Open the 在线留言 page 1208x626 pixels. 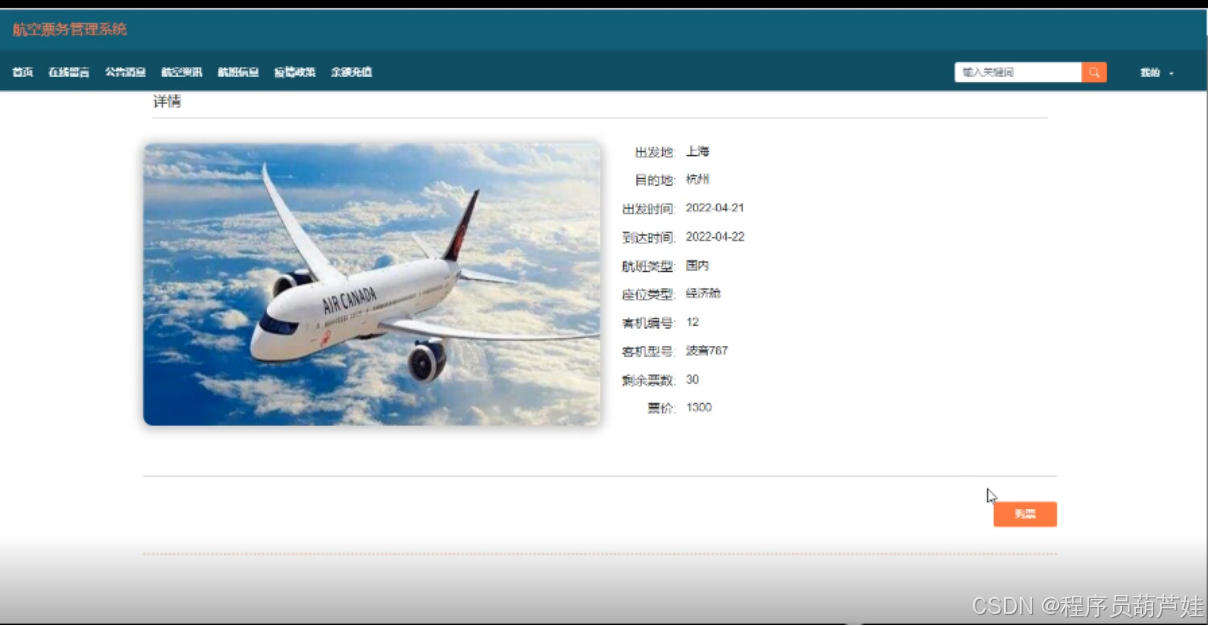click(66, 71)
